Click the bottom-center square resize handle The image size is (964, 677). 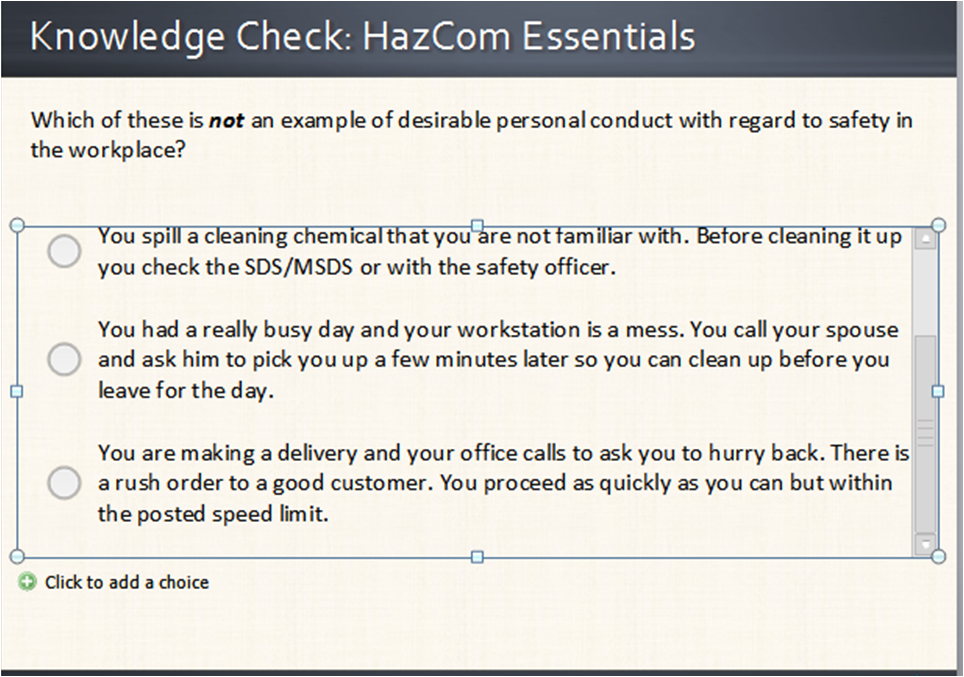(x=477, y=557)
